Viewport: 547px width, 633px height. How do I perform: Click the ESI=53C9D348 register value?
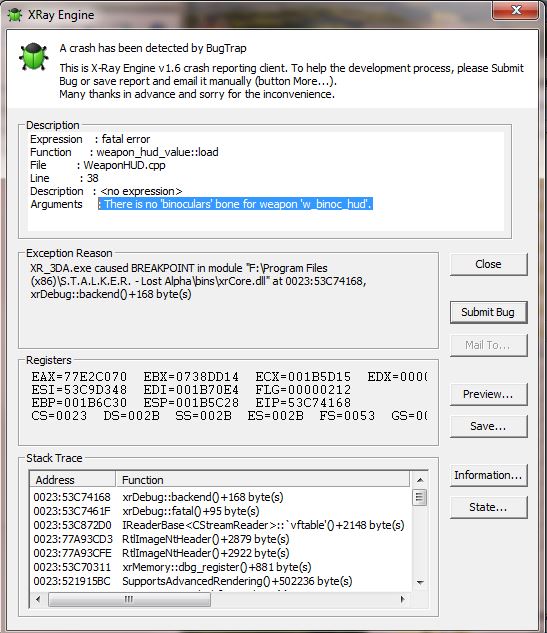[79, 390]
